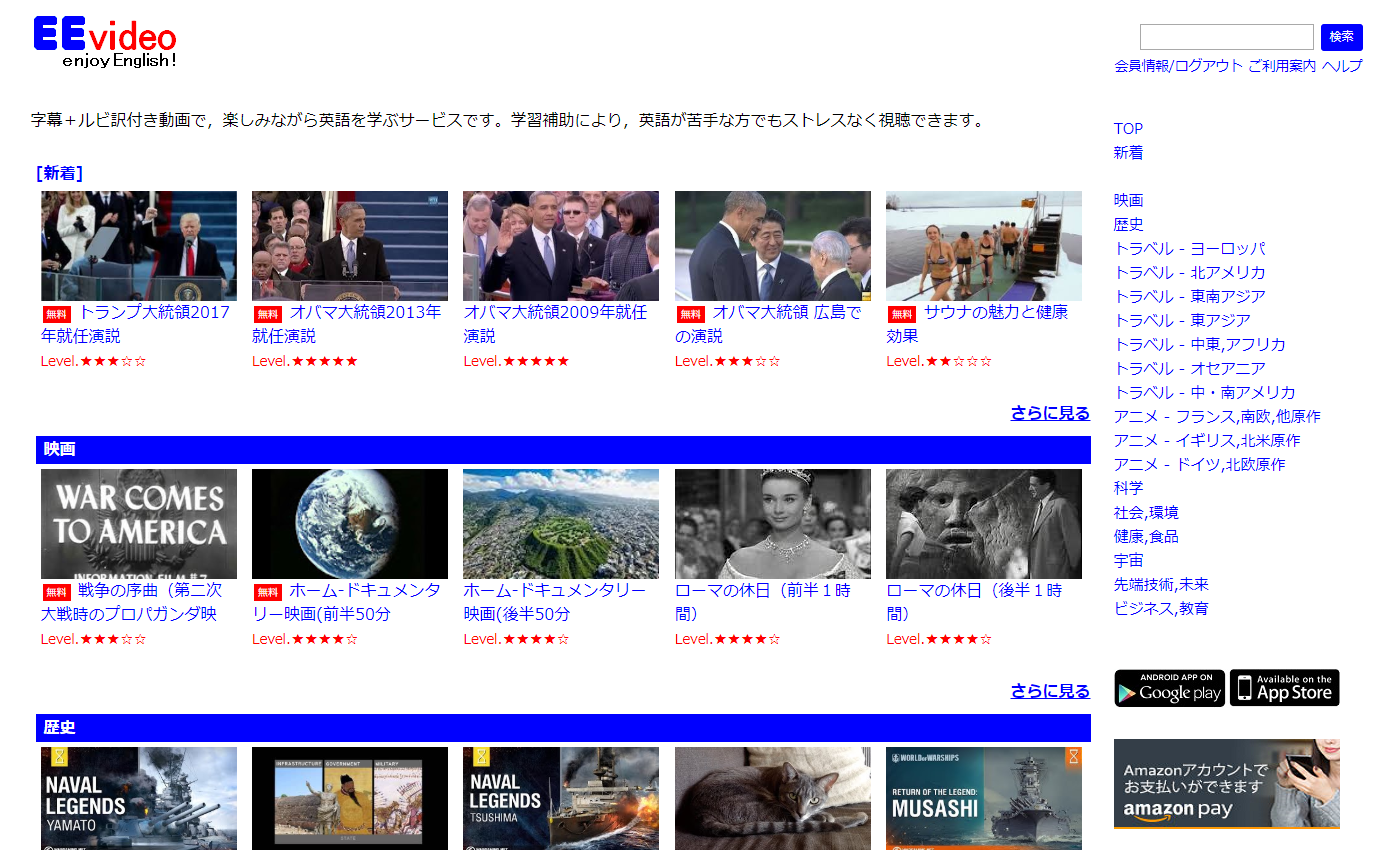Click さらに見る under the 新着 section
The image size is (1382, 850).
1050,413
